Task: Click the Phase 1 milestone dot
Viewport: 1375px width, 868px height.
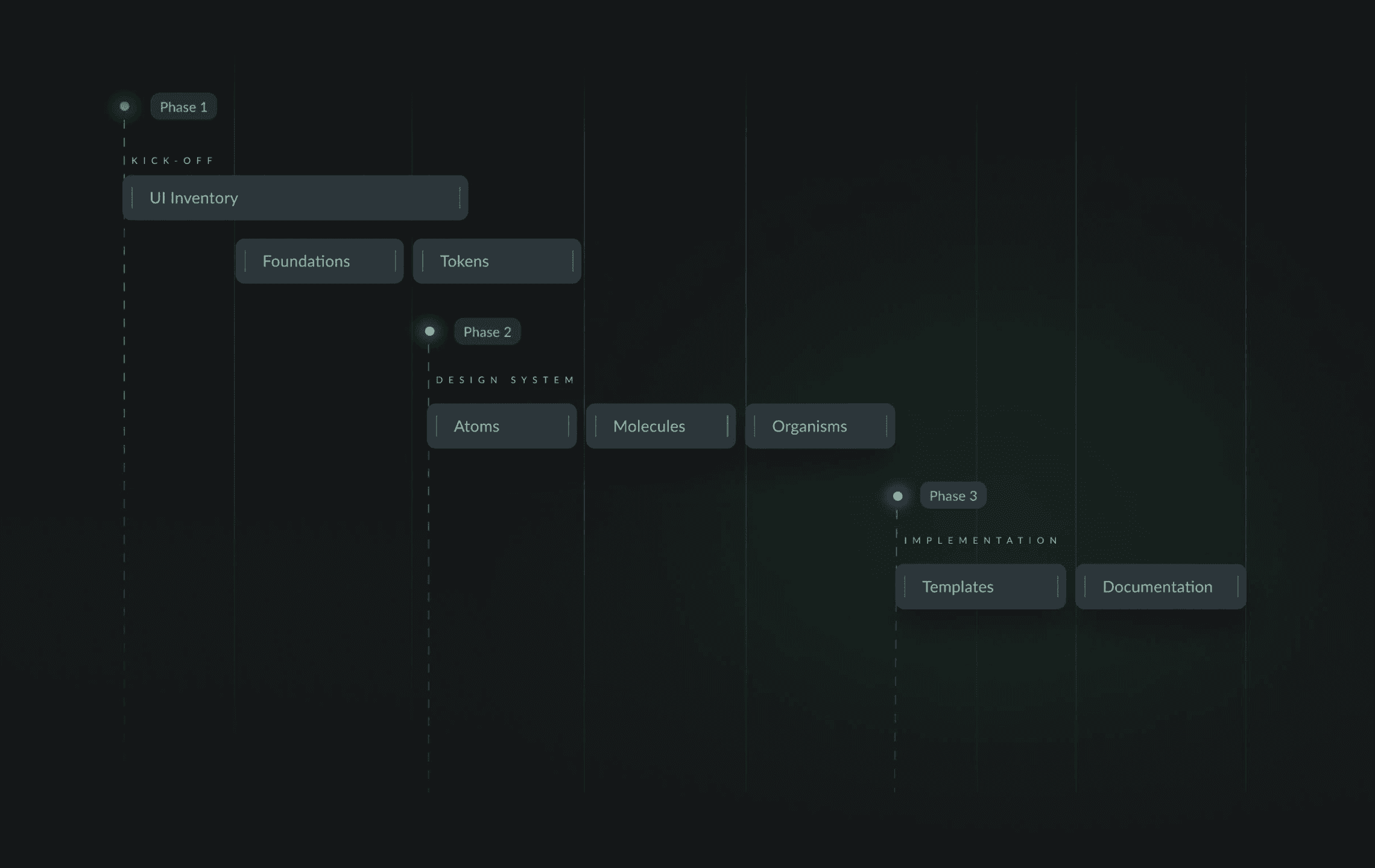Action: click(124, 107)
